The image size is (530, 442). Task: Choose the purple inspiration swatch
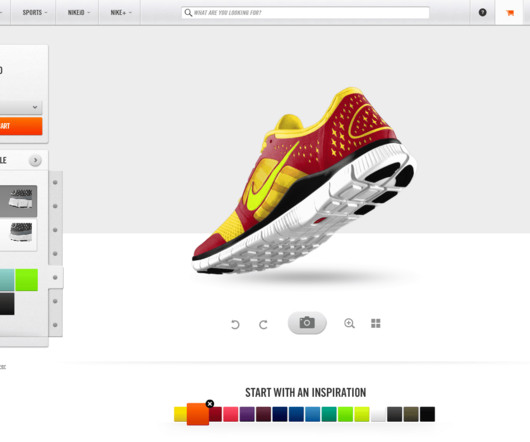point(247,414)
